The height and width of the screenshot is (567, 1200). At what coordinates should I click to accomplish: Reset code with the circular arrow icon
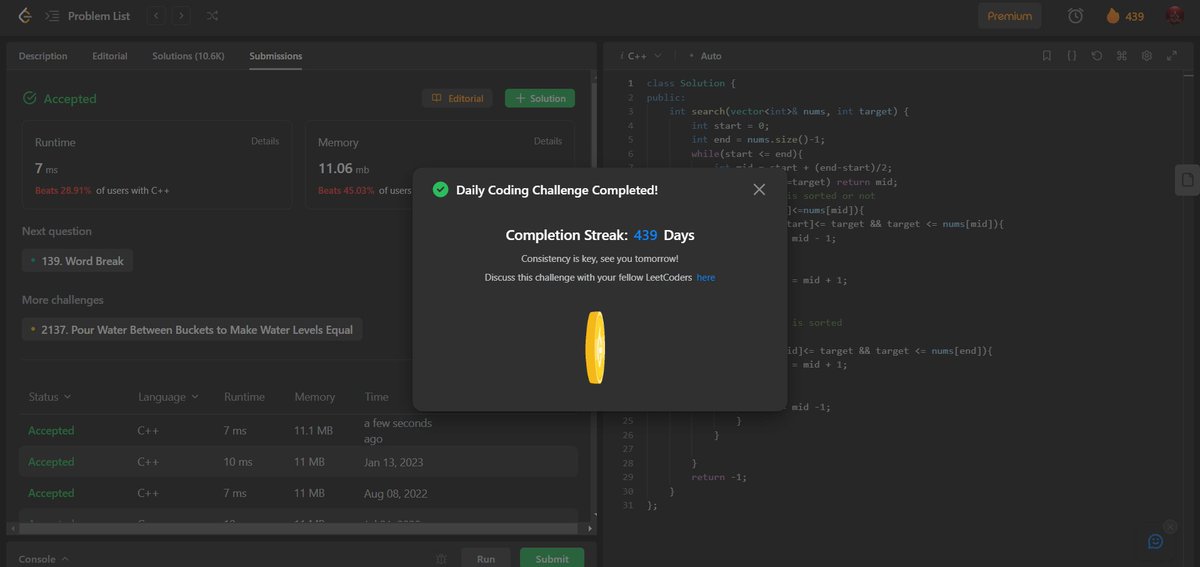click(1096, 56)
